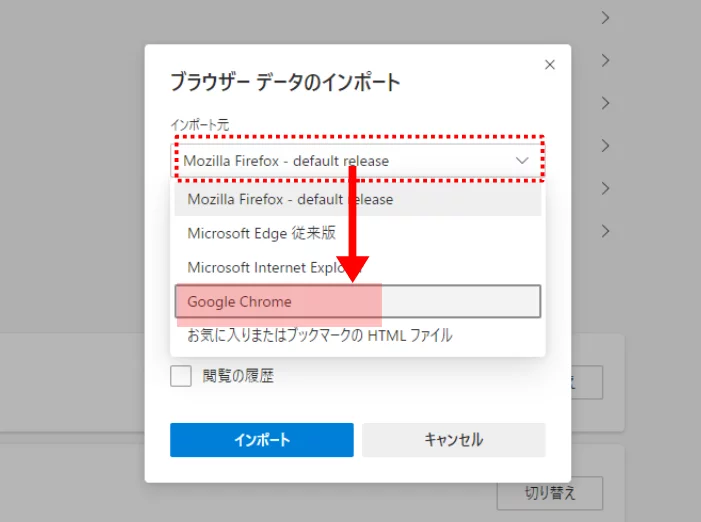Close the import browser data dialog
701x522 pixels.
click(549, 65)
